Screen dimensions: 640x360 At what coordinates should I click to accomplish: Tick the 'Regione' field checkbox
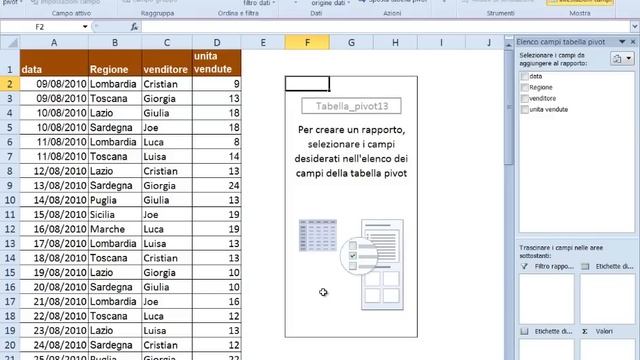click(x=525, y=87)
